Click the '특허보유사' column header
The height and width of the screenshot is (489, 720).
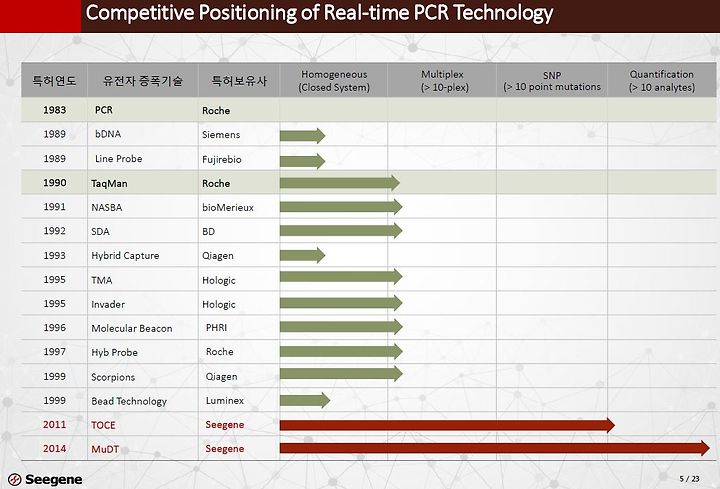[239, 81]
